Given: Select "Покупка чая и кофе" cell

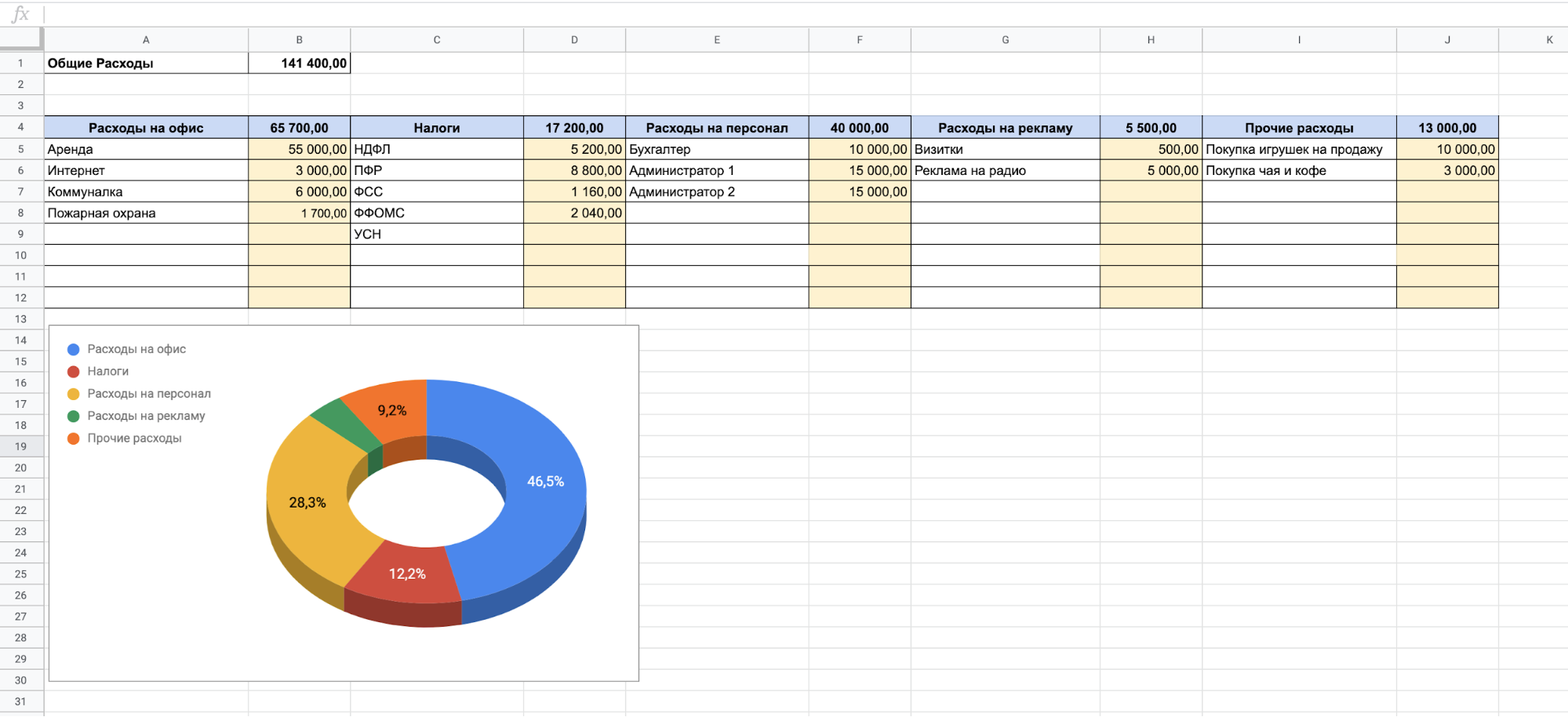Looking at the screenshot, I should click(x=1299, y=170).
